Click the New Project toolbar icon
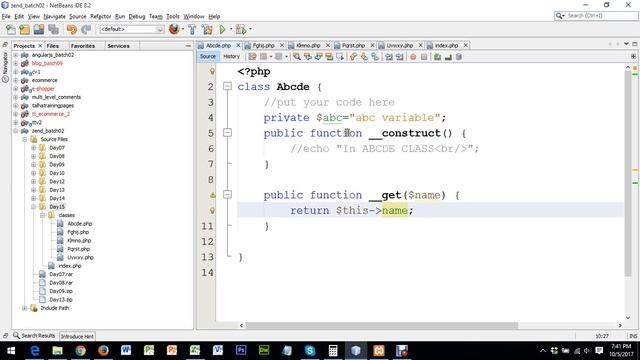This screenshot has height=360, width=640. [x=24, y=29]
